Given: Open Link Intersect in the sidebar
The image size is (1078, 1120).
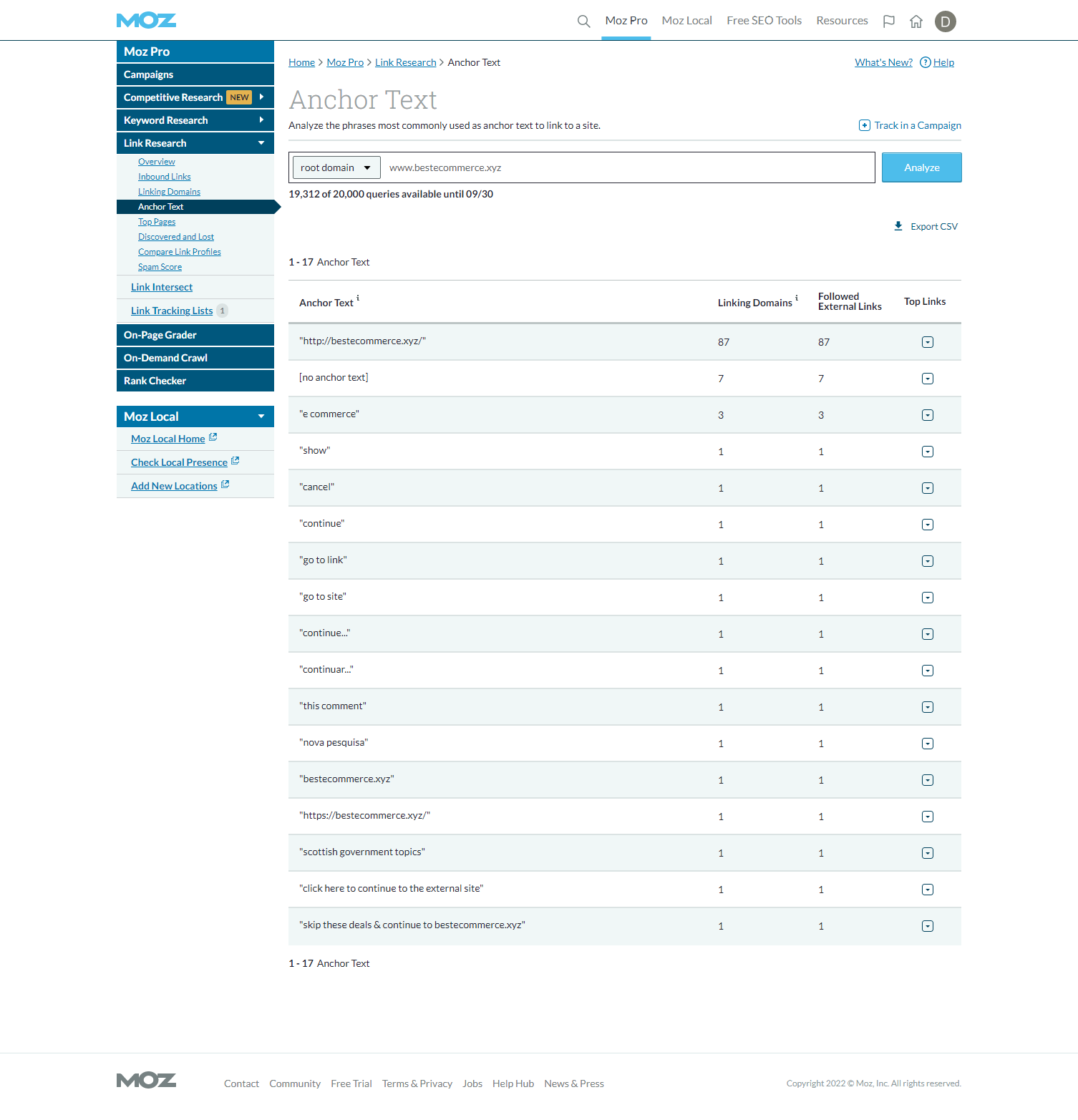Looking at the screenshot, I should (x=162, y=287).
